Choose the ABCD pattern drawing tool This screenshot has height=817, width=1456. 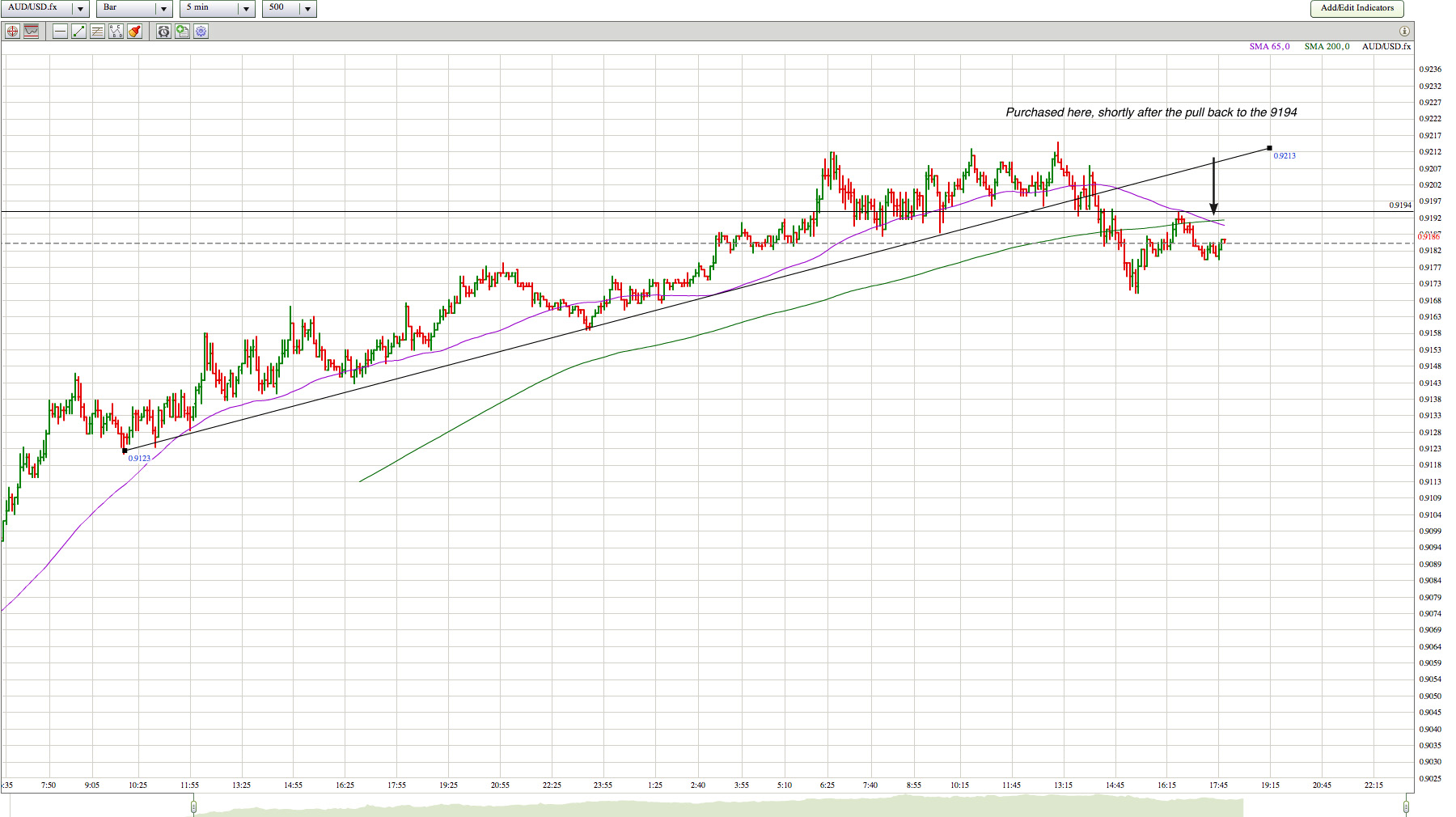pos(116,32)
